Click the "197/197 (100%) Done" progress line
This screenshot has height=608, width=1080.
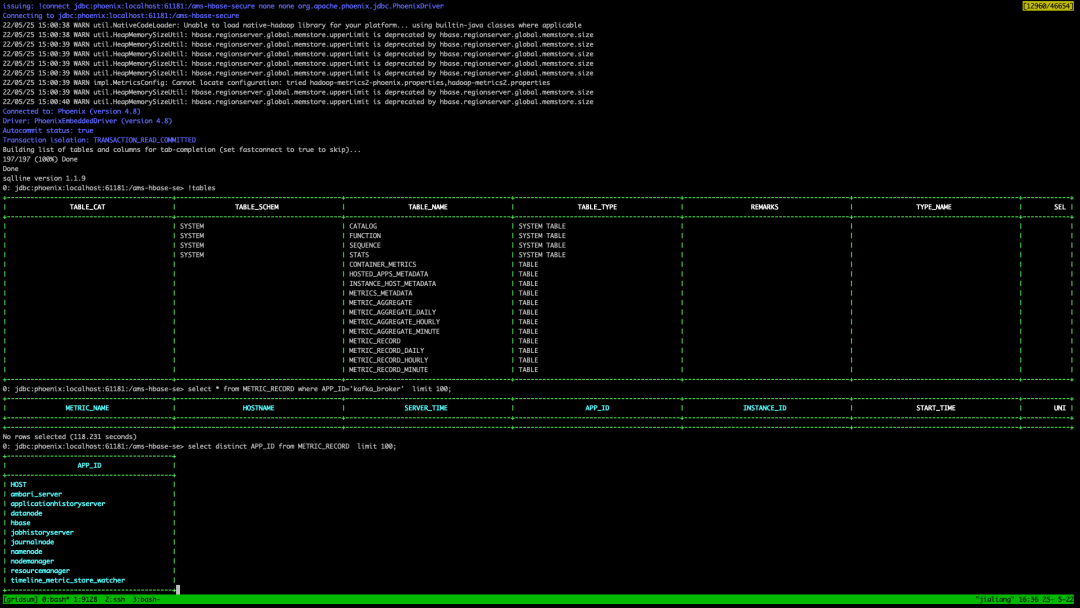tap(40, 160)
